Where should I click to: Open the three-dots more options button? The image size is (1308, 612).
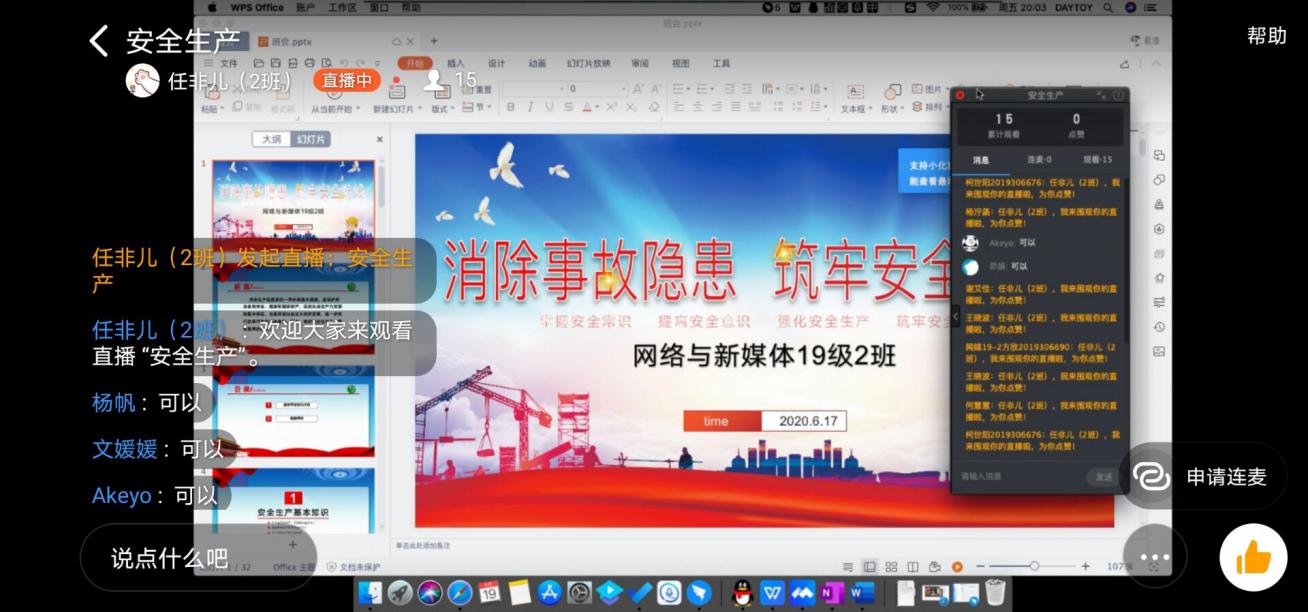pyautogui.click(x=1154, y=557)
